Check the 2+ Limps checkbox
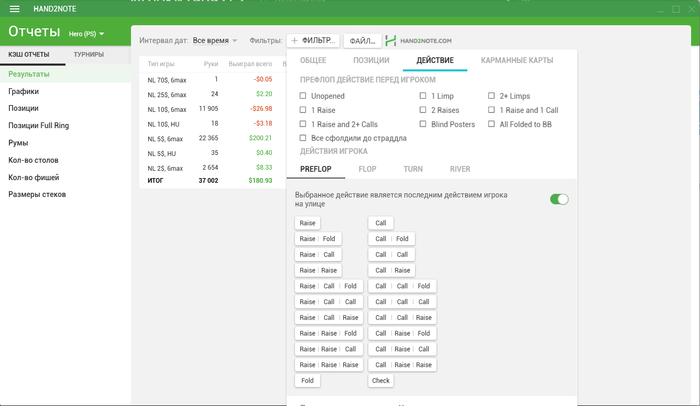700x406 pixels. coord(491,96)
